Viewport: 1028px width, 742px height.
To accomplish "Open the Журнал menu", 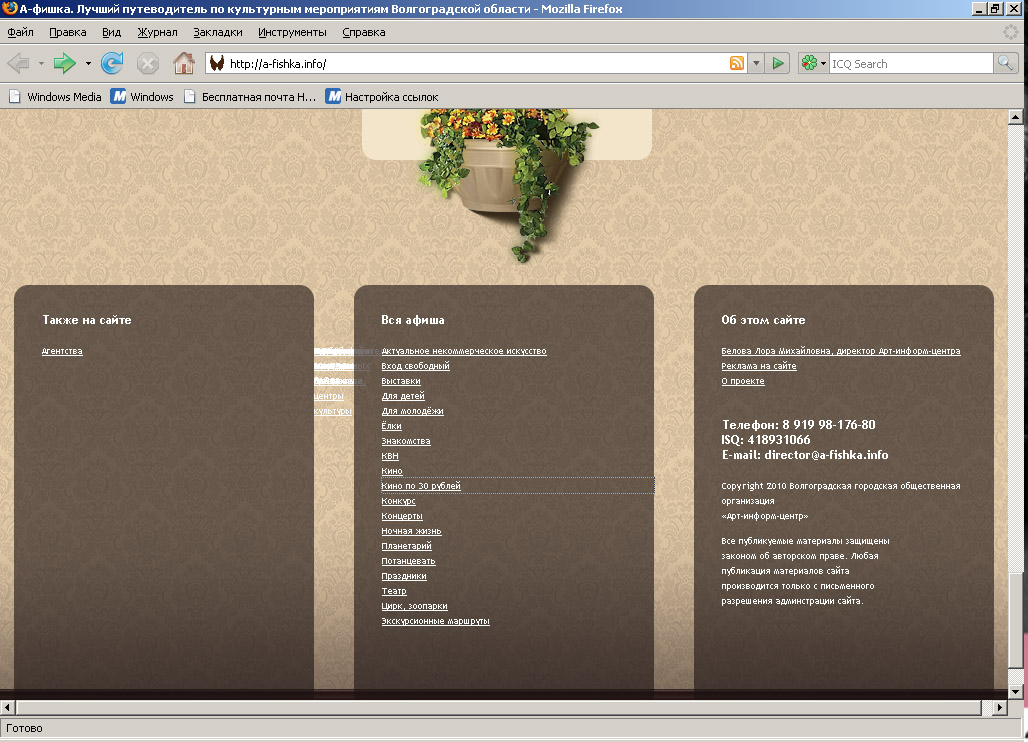I will pos(157,32).
